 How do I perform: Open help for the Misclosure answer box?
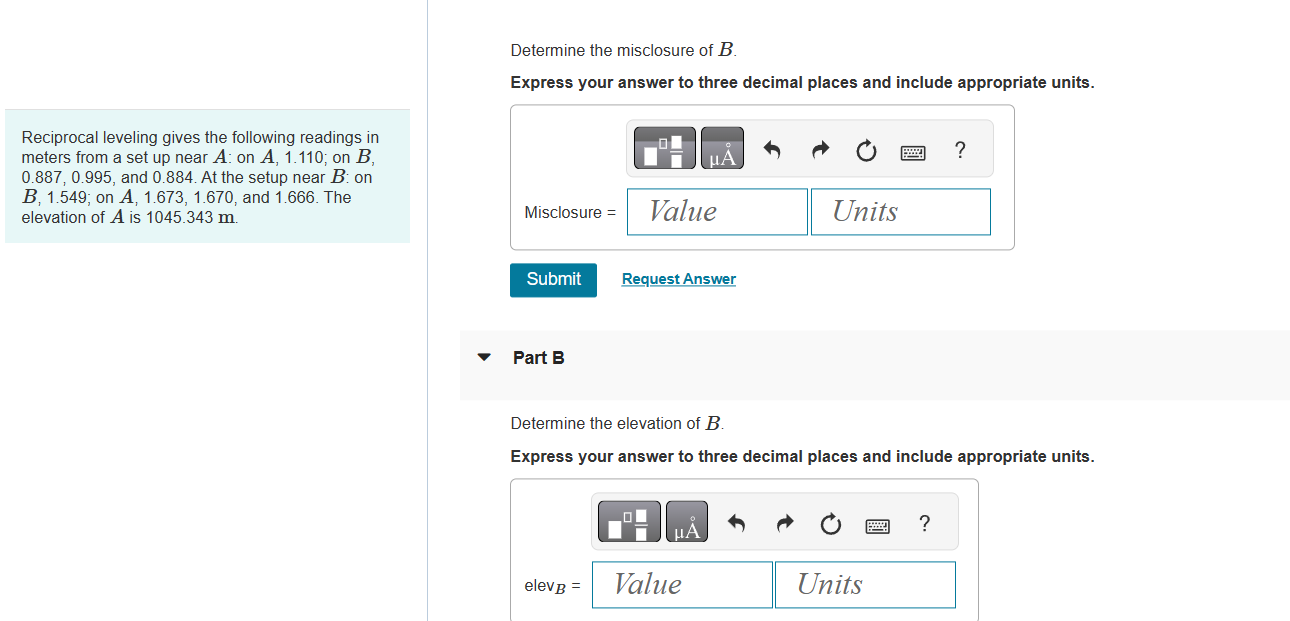pos(959,149)
